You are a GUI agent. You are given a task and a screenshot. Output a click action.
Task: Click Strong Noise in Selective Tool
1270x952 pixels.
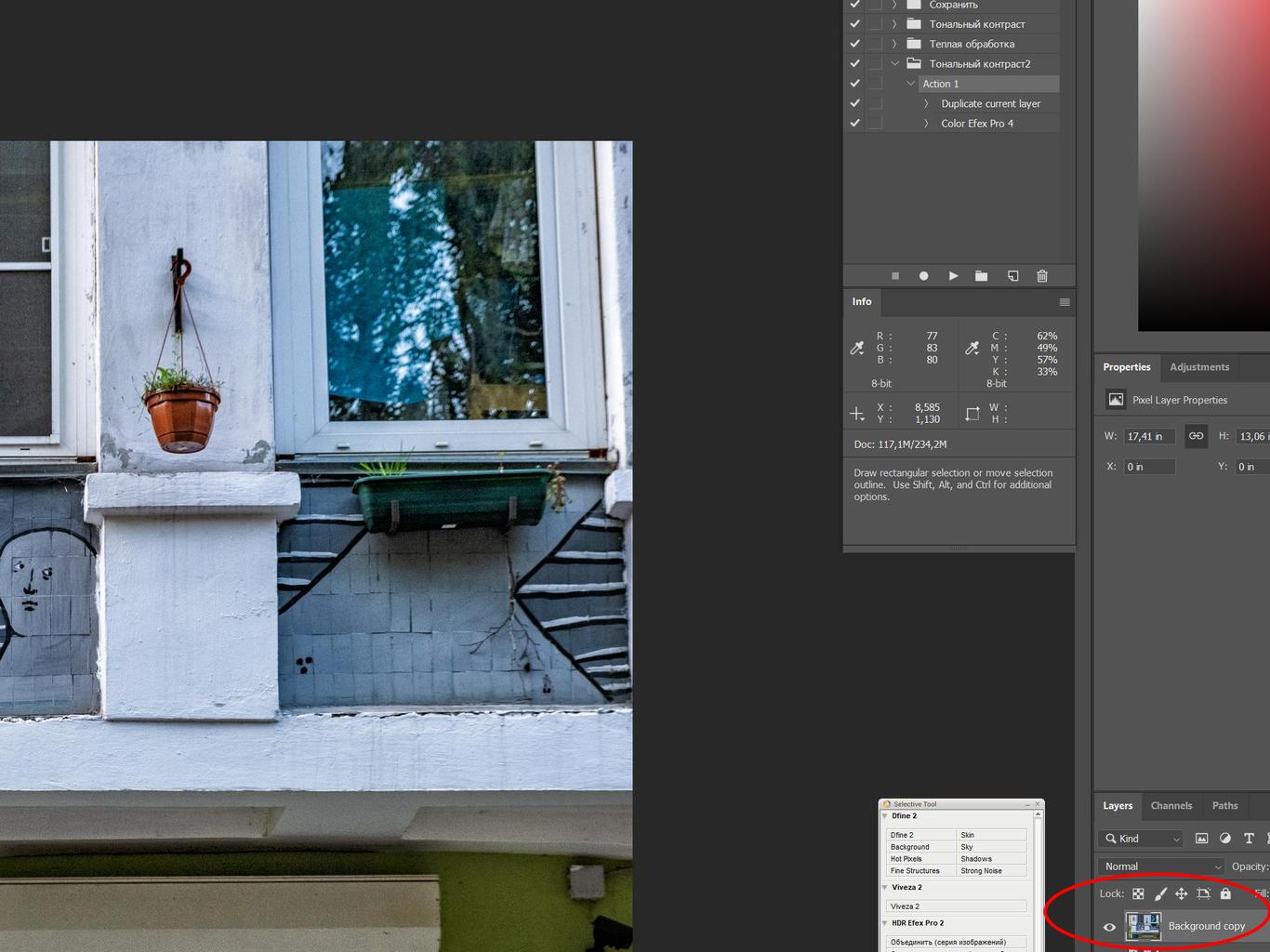[x=992, y=871]
